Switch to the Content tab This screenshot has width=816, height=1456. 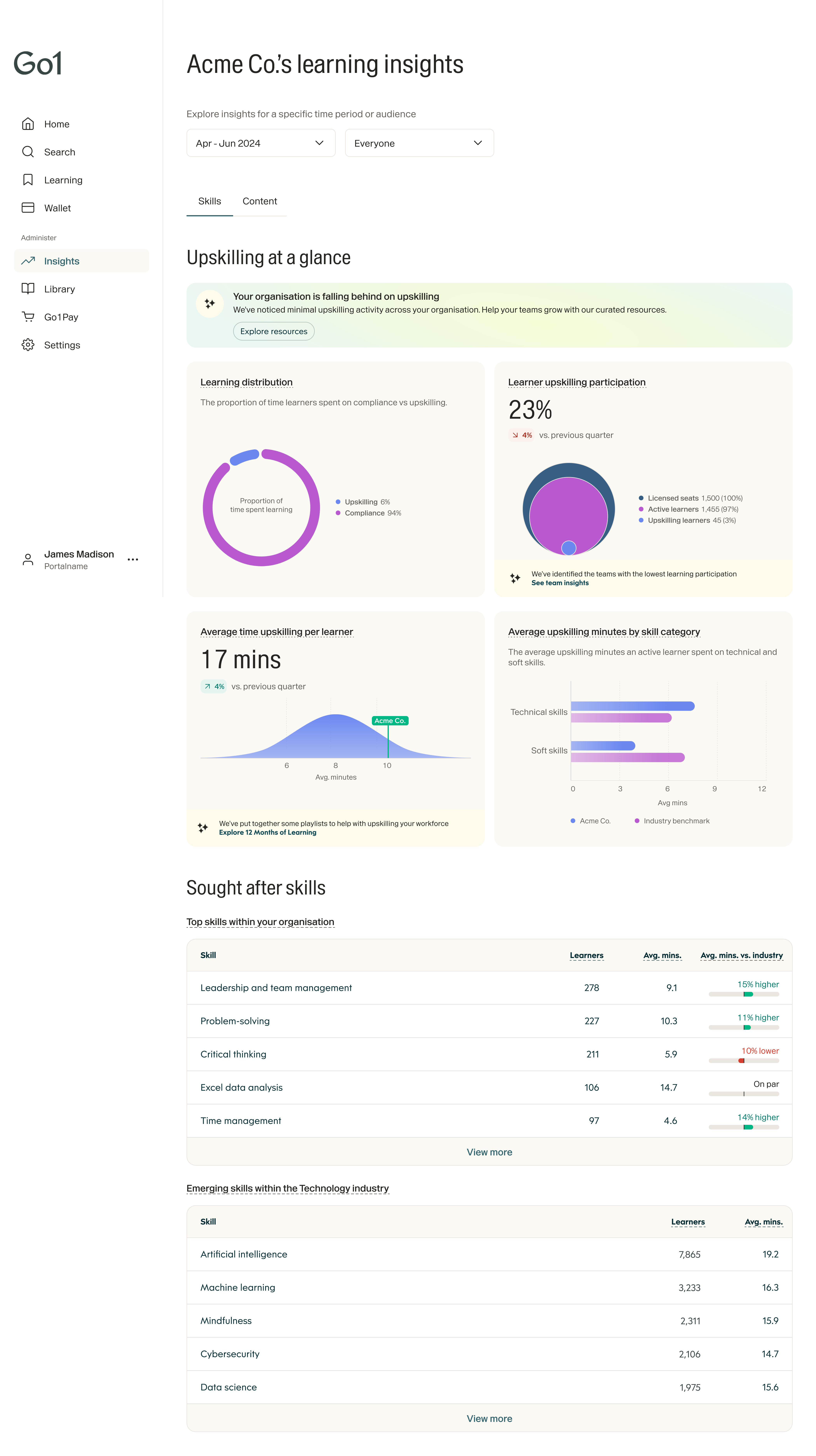pos(260,201)
